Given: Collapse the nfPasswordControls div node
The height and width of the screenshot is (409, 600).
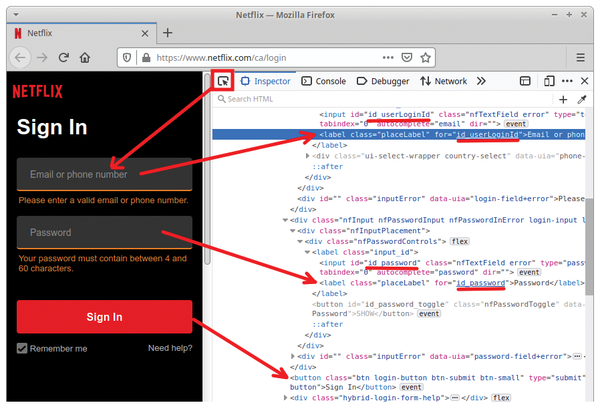Looking at the screenshot, I should click(x=300, y=241).
